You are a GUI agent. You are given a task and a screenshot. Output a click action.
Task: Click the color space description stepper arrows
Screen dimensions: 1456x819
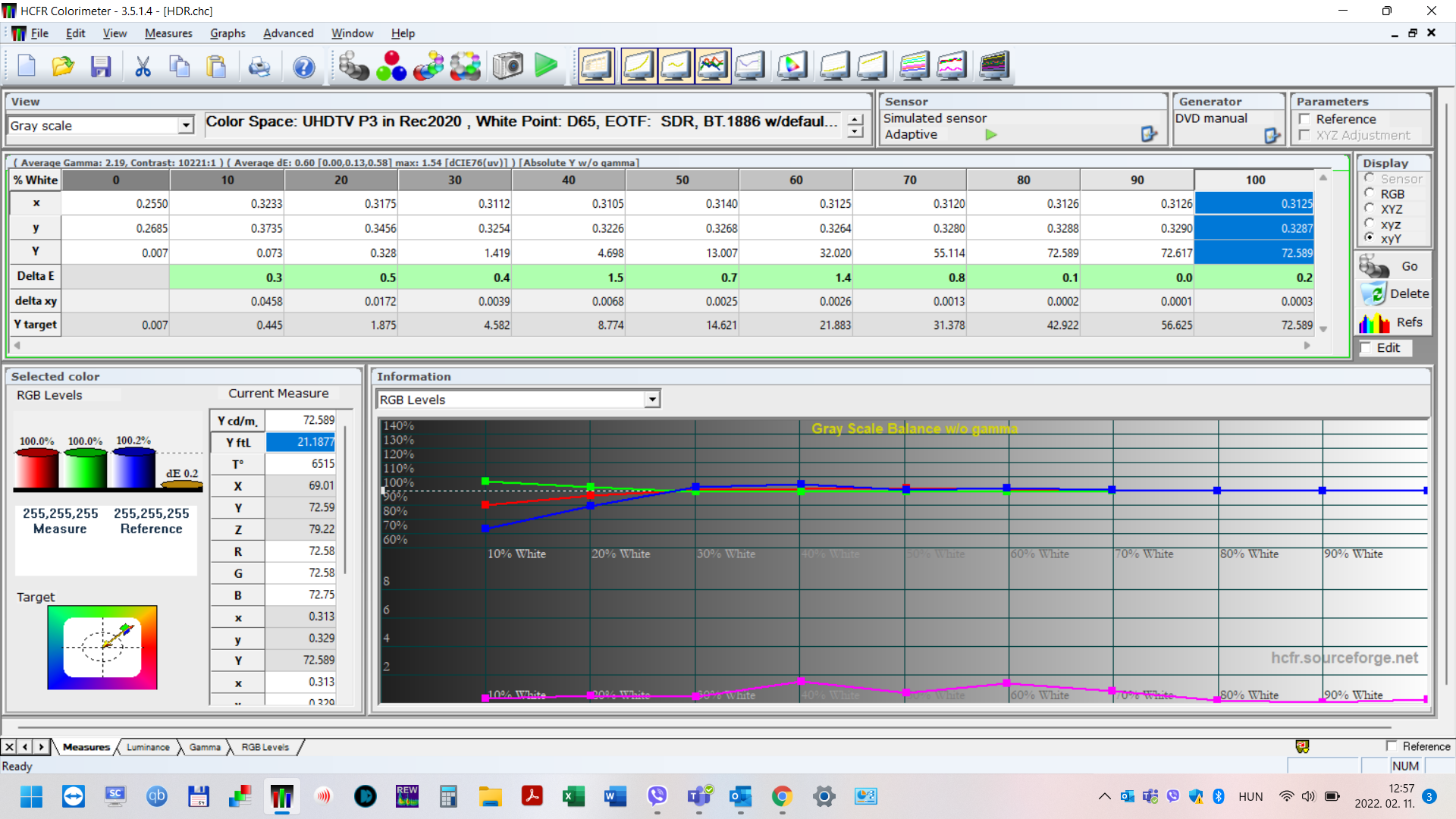pos(855,126)
